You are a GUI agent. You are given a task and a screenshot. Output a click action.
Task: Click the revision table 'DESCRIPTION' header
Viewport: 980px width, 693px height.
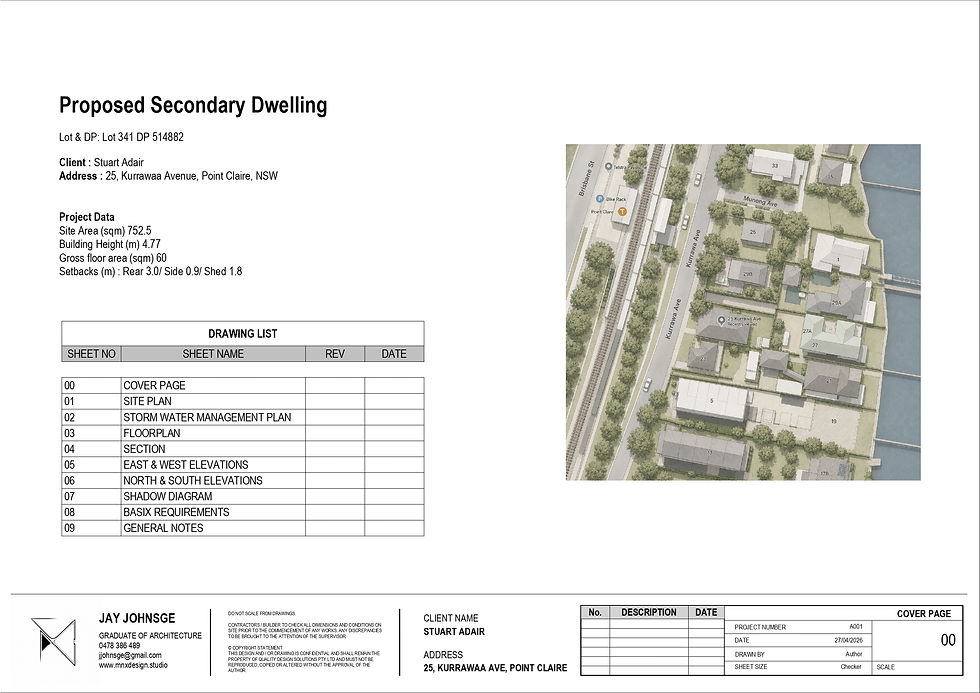click(649, 612)
